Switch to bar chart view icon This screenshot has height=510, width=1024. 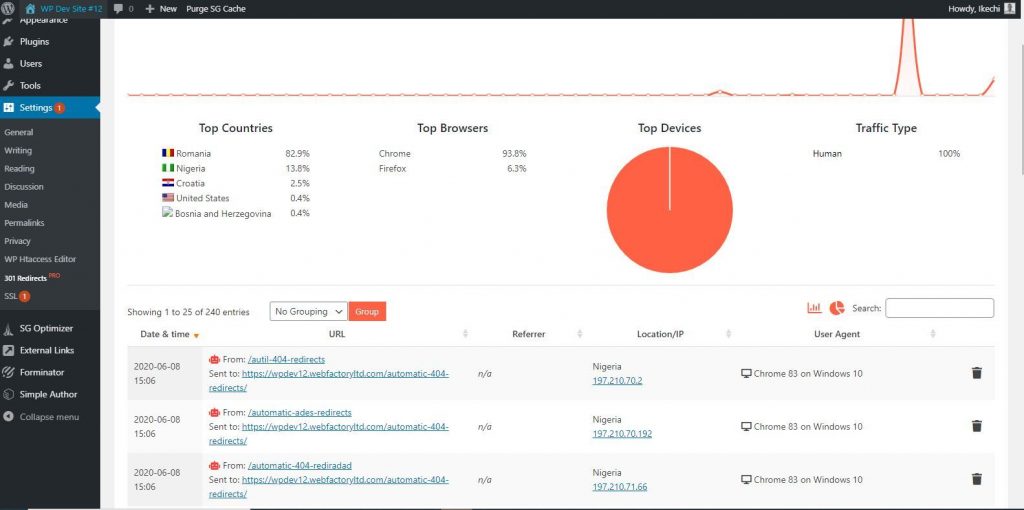coord(814,308)
